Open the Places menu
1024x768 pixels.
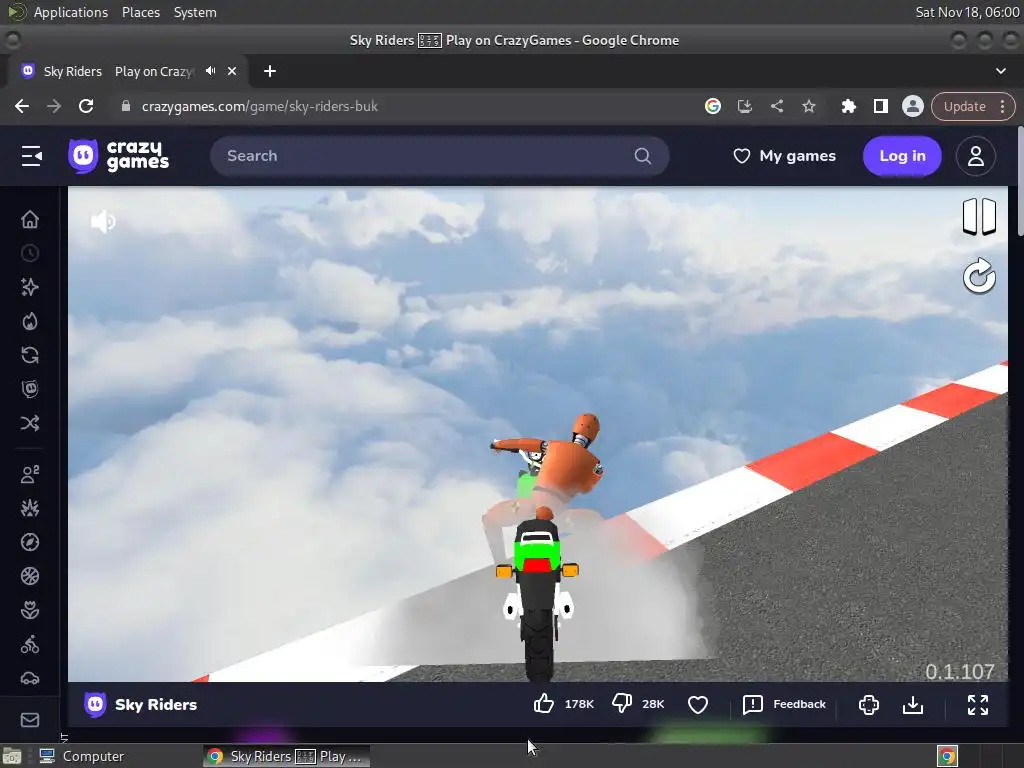point(140,12)
